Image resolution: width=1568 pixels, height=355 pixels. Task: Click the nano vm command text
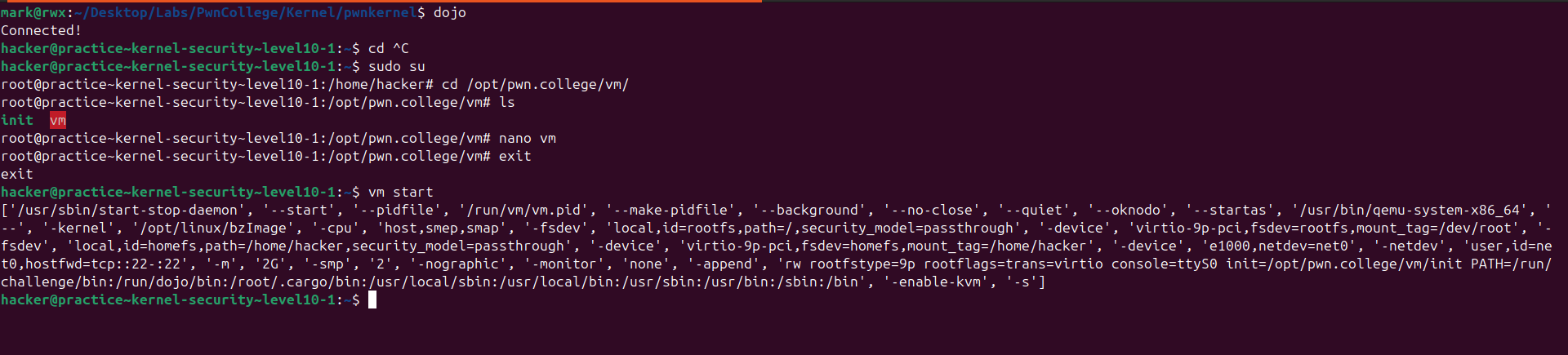pyautogui.click(x=527, y=139)
